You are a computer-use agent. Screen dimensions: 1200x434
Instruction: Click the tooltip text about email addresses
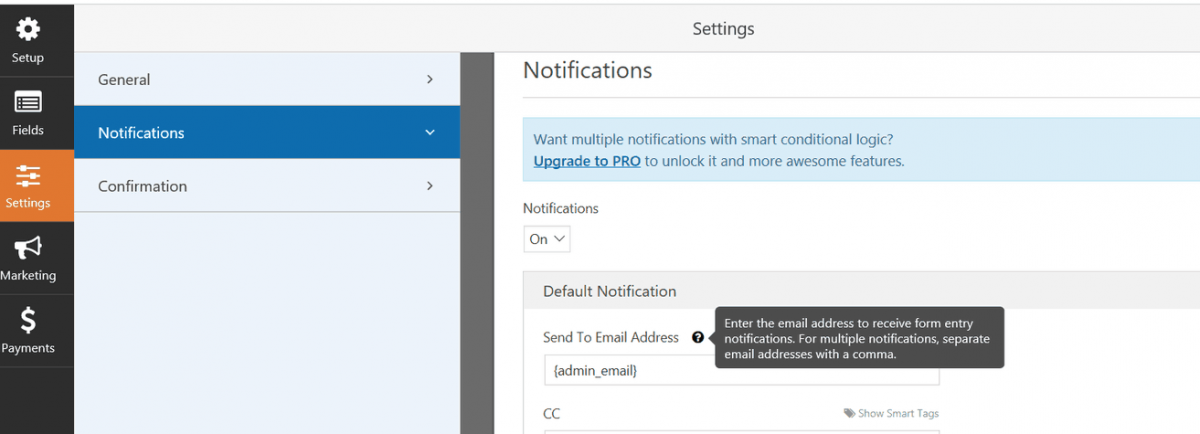(x=858, y=338)
